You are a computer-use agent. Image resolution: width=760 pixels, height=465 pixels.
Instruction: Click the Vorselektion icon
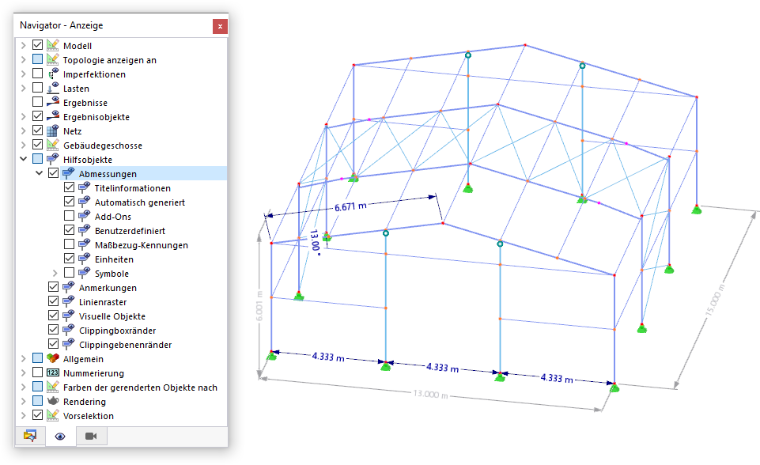click(53, 415)
